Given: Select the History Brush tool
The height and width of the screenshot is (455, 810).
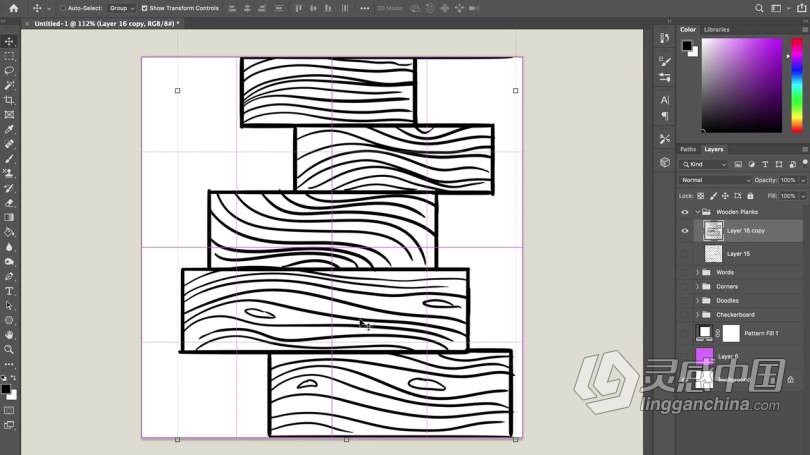Looking at the screenshot, I should click(x=9, y=188).
